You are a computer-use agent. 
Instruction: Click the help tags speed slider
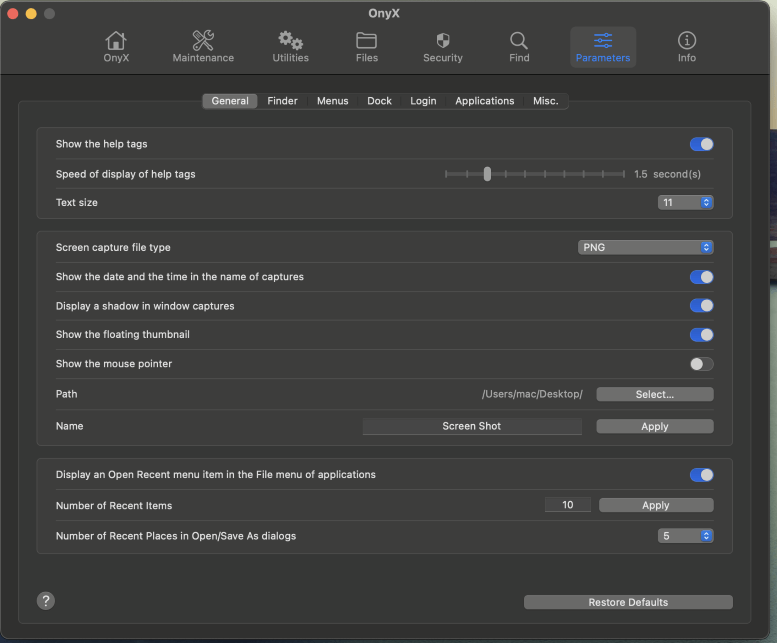click(x=535, y=174)
